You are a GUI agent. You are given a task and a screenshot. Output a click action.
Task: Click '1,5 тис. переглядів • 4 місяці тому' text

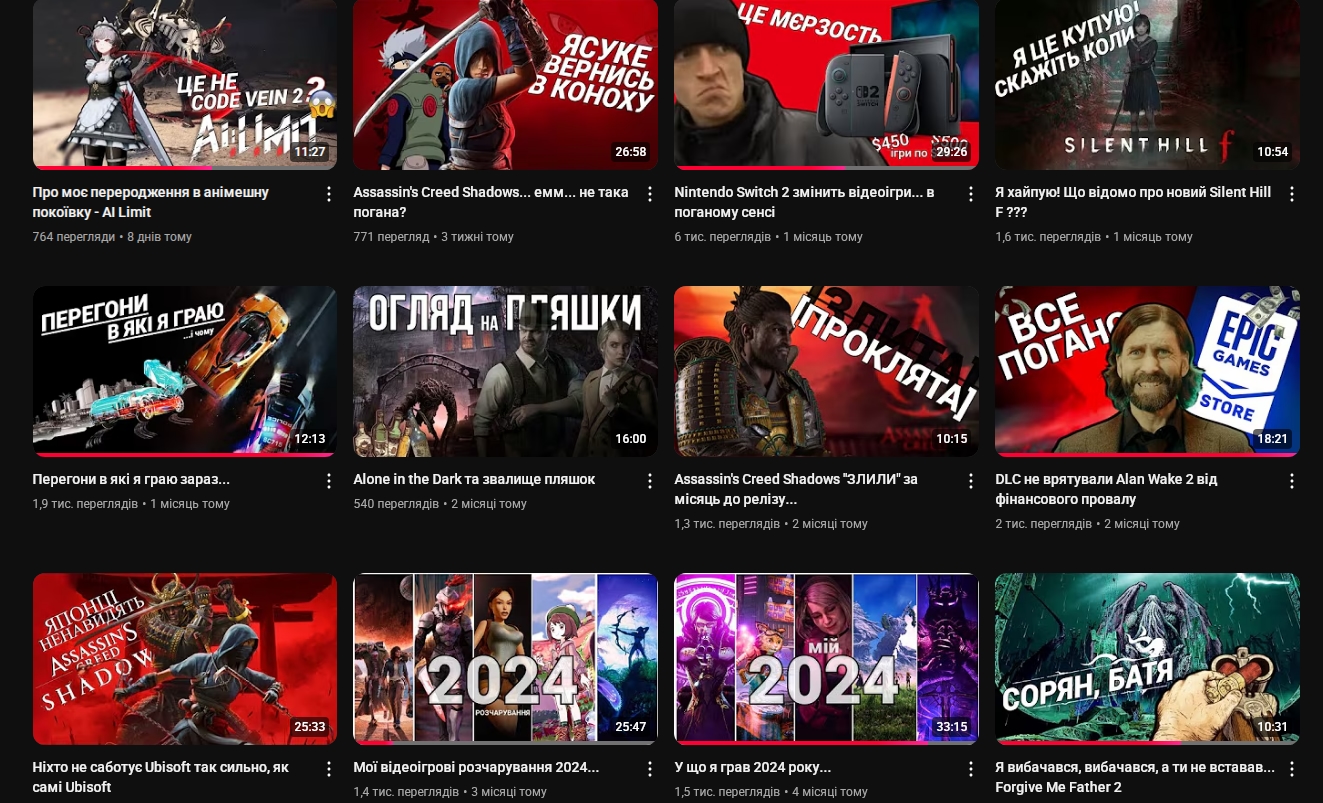tap(771, 792)
